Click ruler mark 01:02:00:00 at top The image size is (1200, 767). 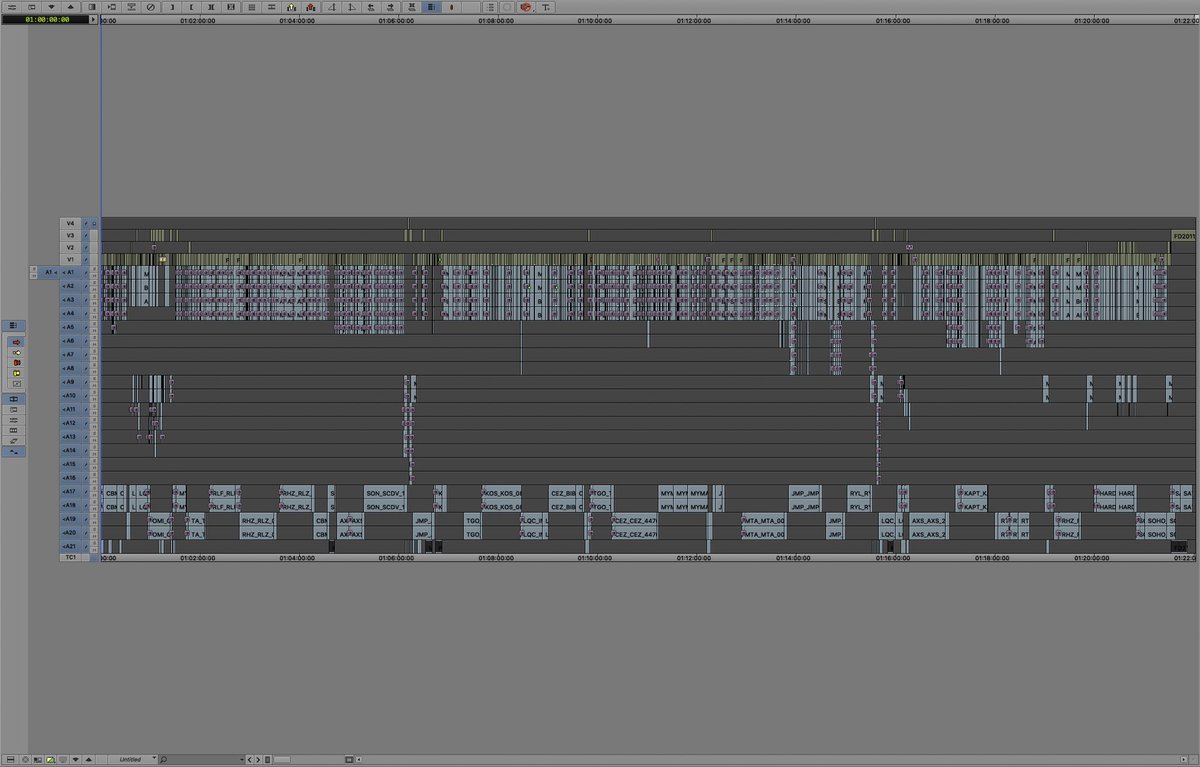click(199, 19)
